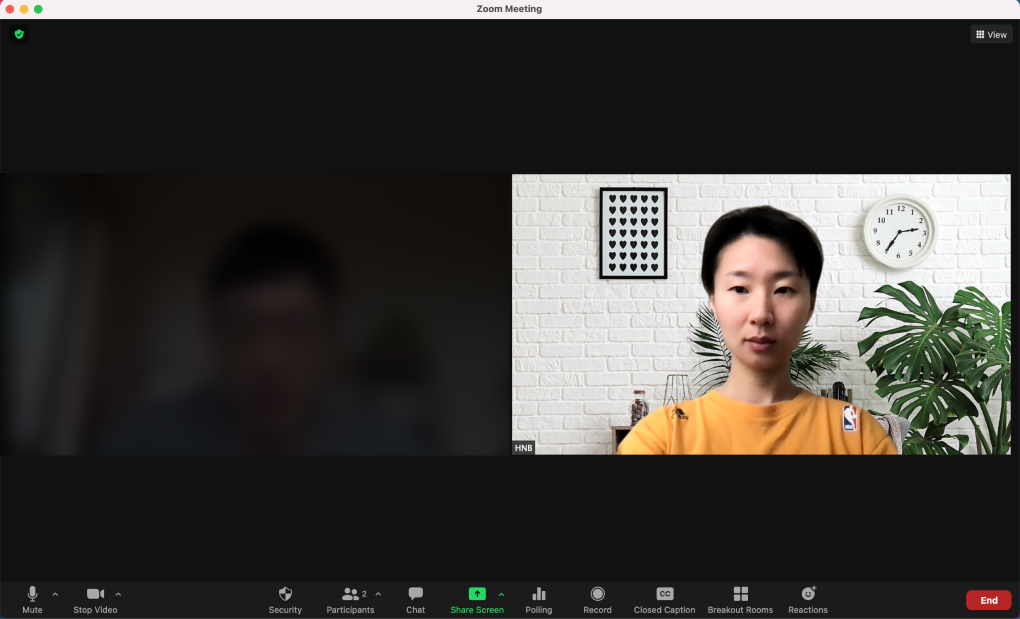The image size is (1020, 619).
Task: Select the blurred left participant video
Action: pos(255,315)
